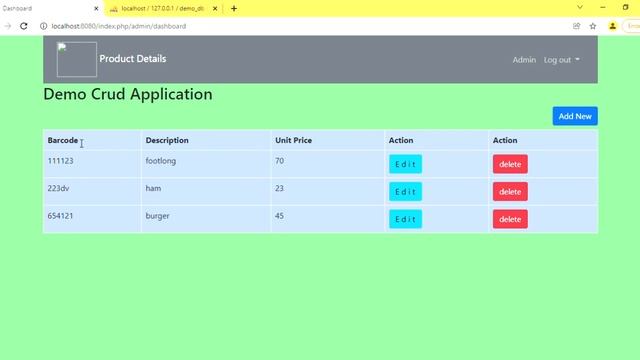Click the Add New button
This screenshot has height=360, width=640.
575,116
